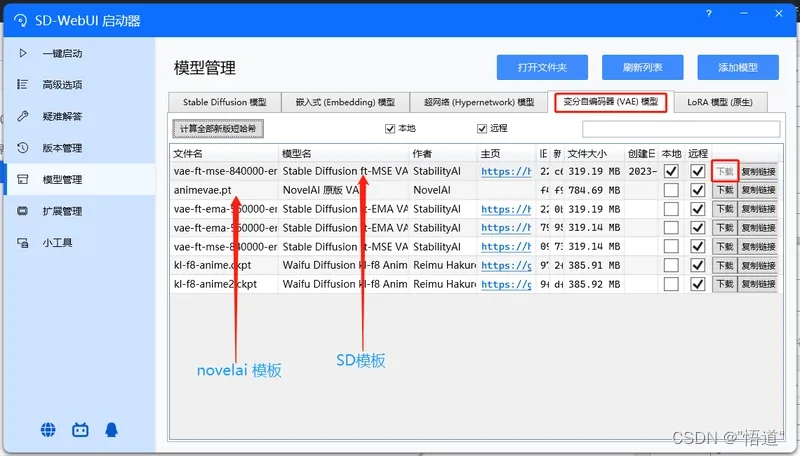Switch to 嵌入式 (Embedding) 模型 tab
800x456 pixels.
[x=345, y=102]
